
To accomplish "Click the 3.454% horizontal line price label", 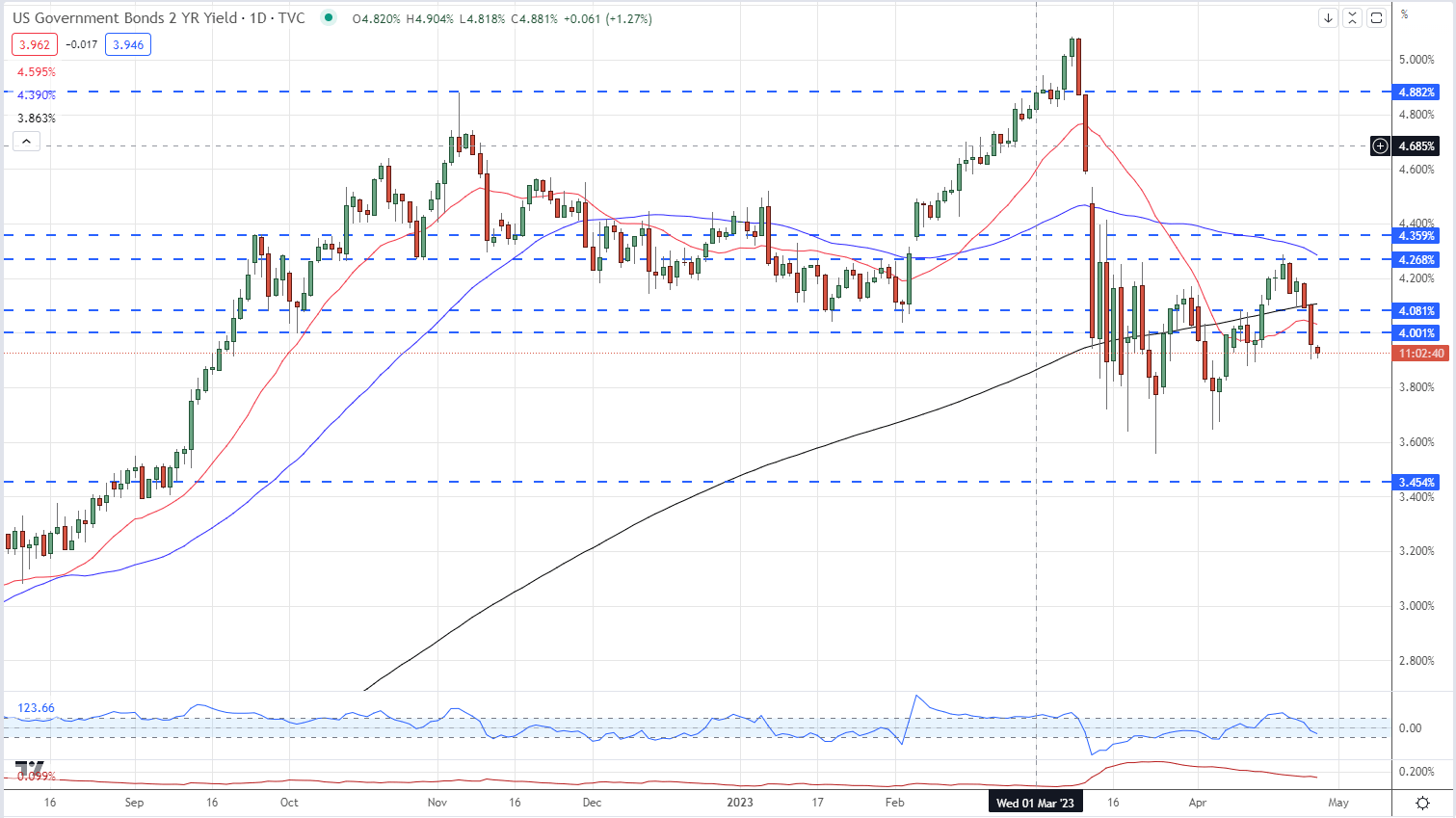I will coord(1416,483).
